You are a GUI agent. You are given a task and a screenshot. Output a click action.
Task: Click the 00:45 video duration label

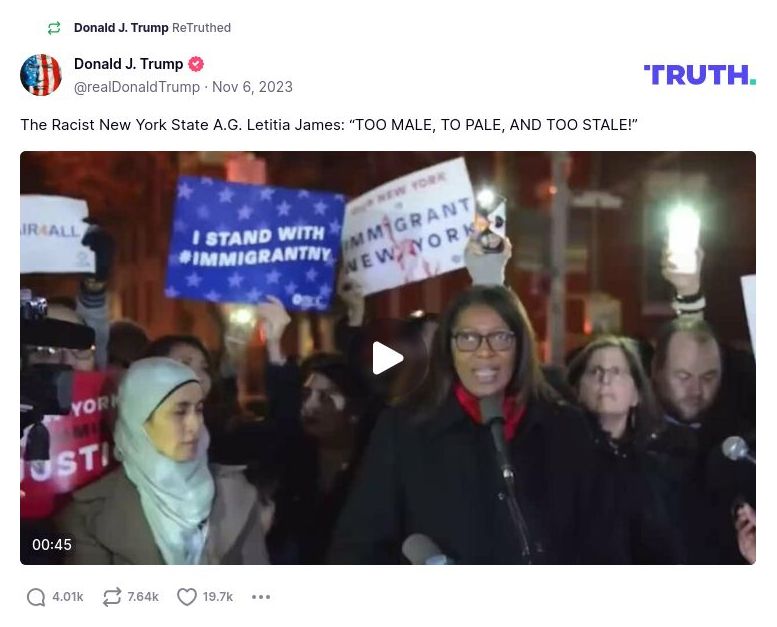point(52,545)
